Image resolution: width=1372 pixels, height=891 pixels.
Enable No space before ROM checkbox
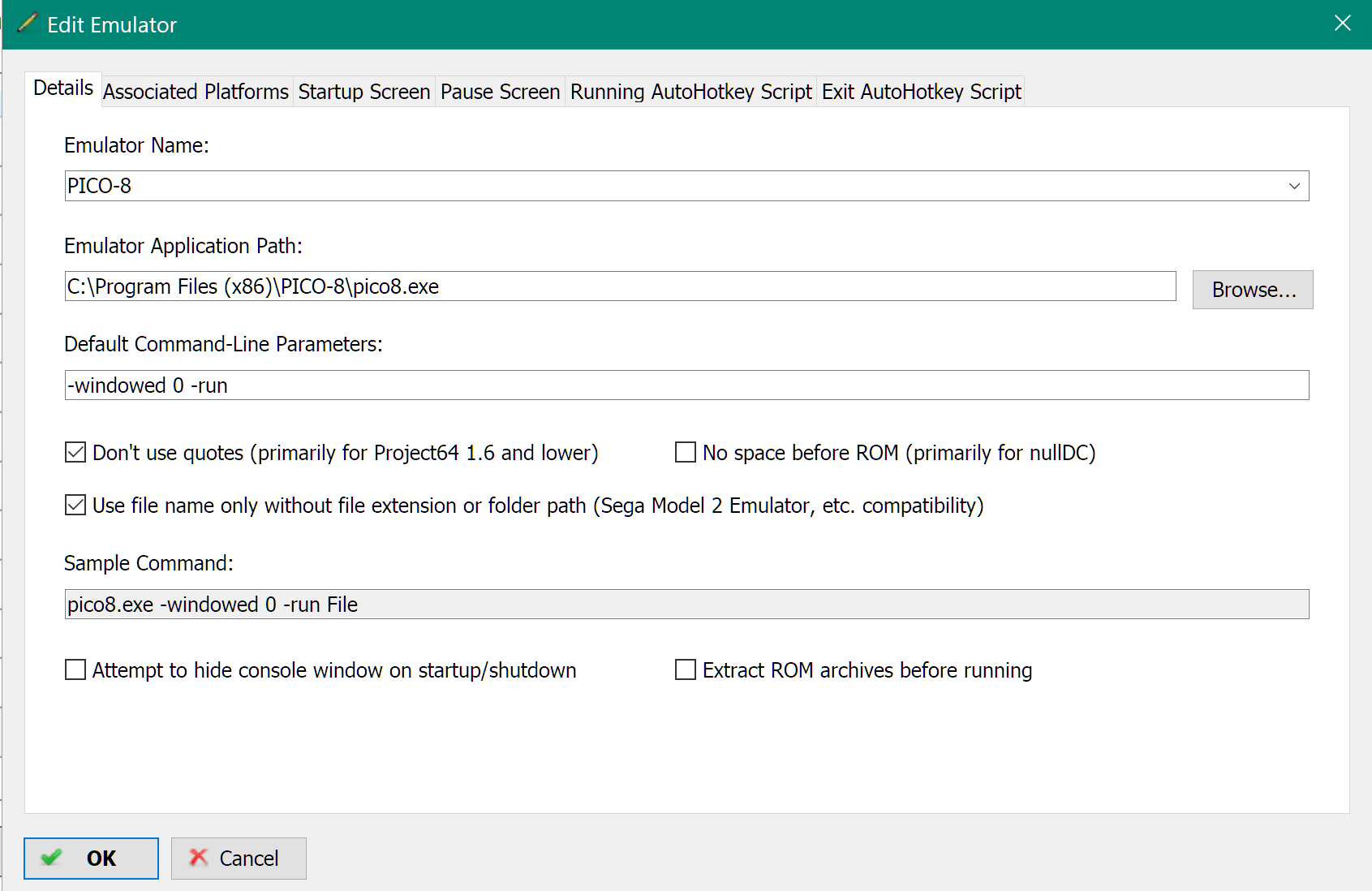tap(686, 452)
